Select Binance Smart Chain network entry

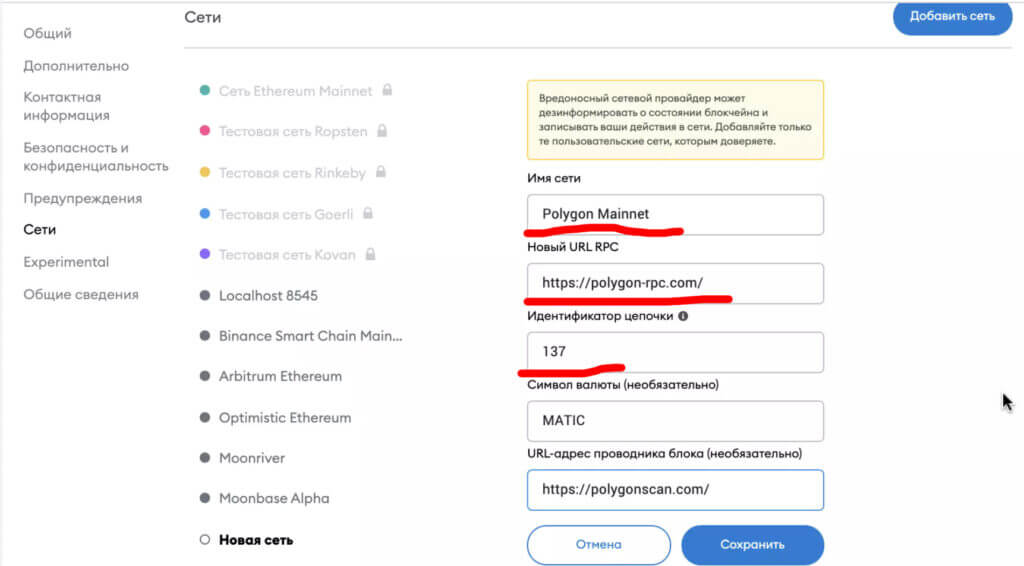tap(310, 336)
